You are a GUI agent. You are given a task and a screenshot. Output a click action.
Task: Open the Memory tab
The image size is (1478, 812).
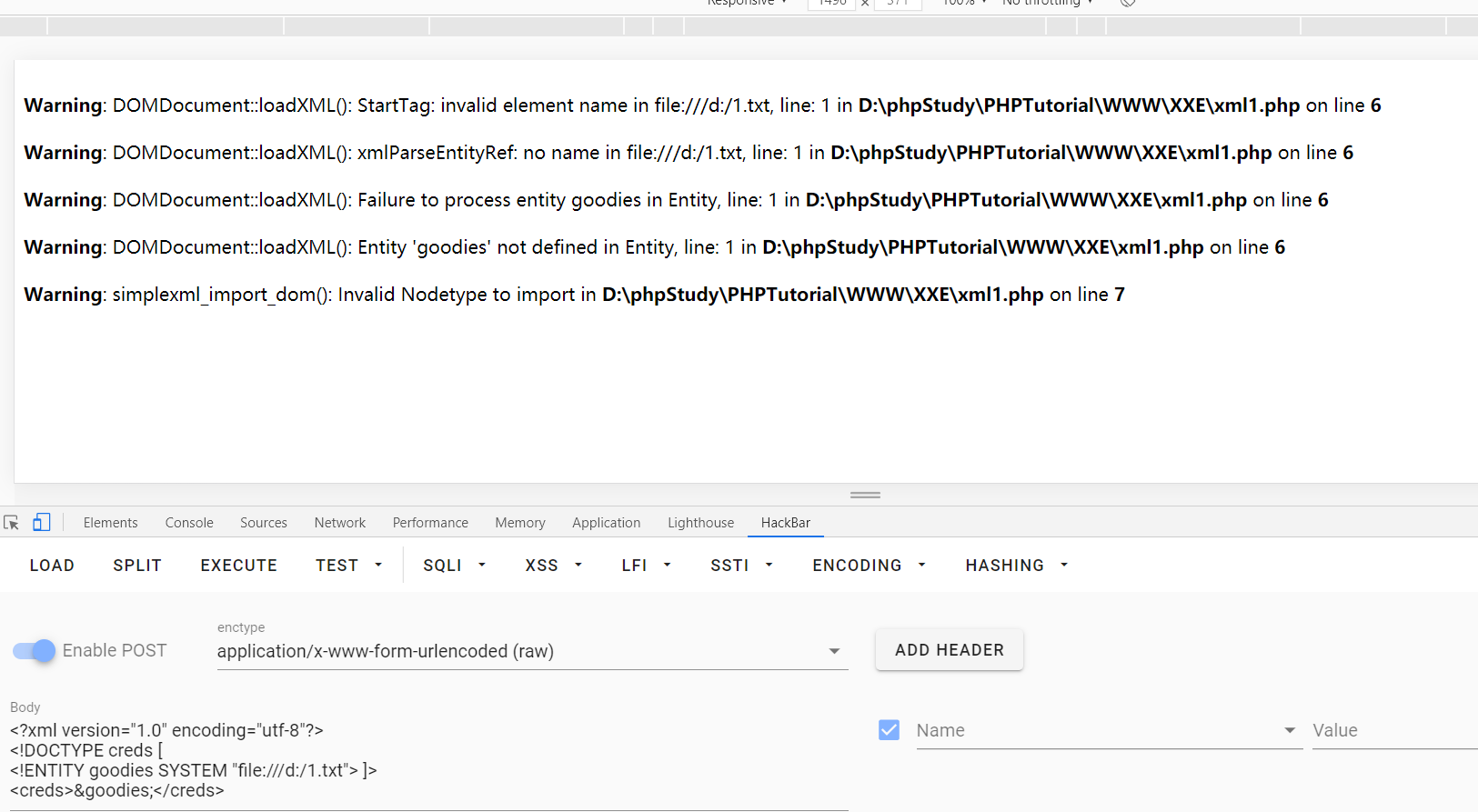(x=520, y=523)
